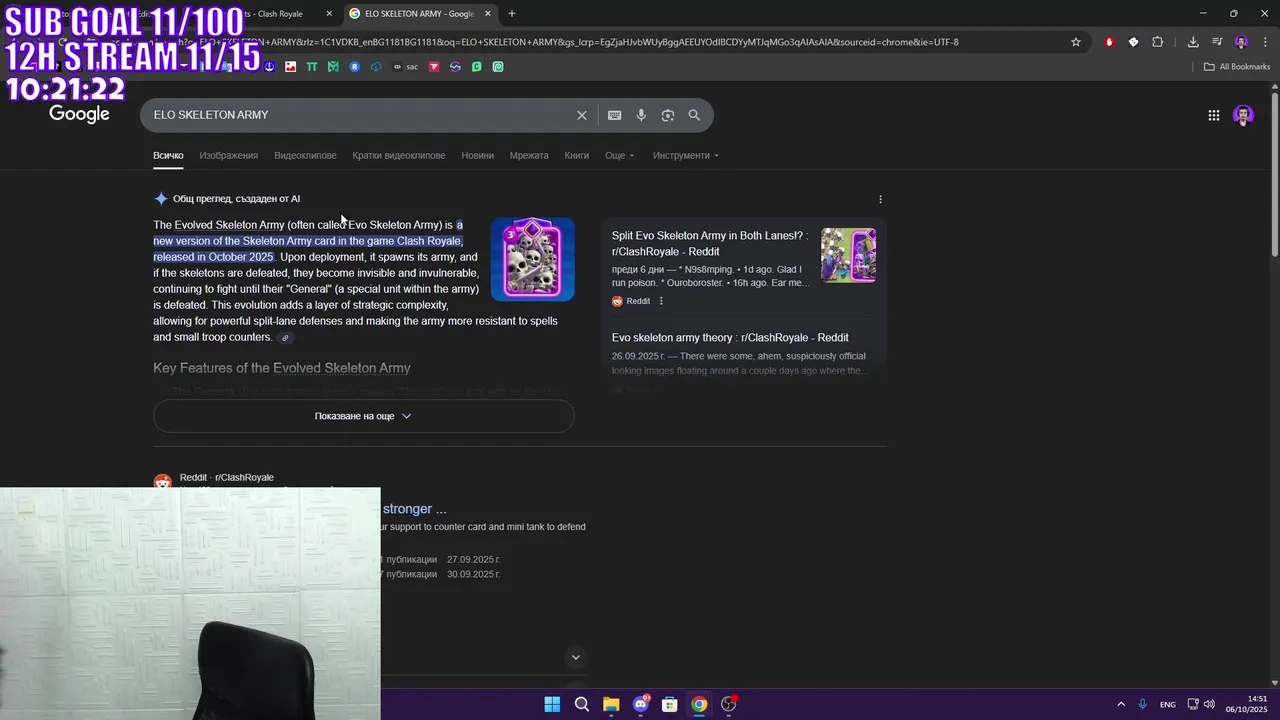Click the magnifier search submit icon
The height and width of the screenshot is (720, 1280).
click(694, 115)
